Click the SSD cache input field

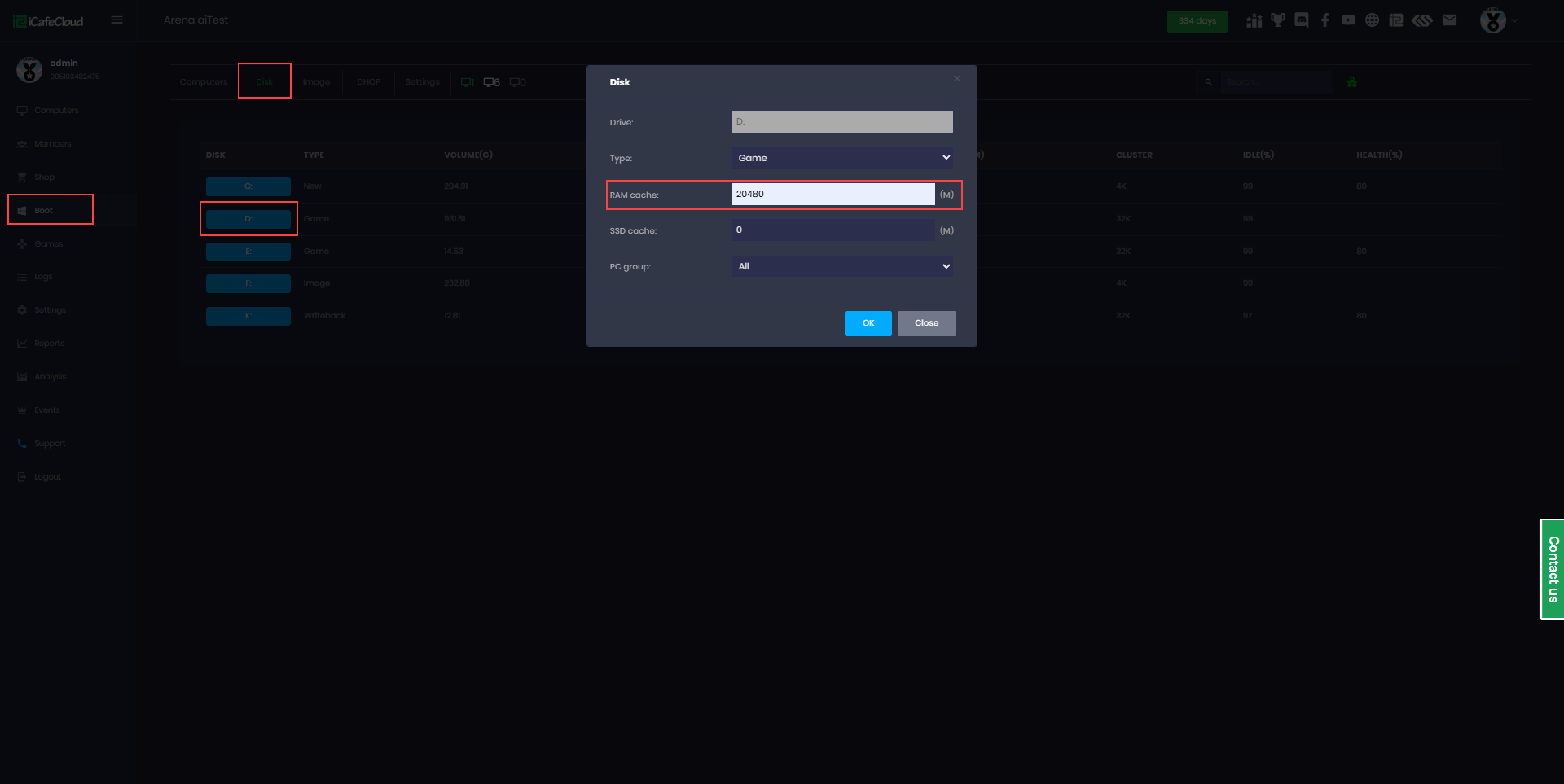click(833, 230)
